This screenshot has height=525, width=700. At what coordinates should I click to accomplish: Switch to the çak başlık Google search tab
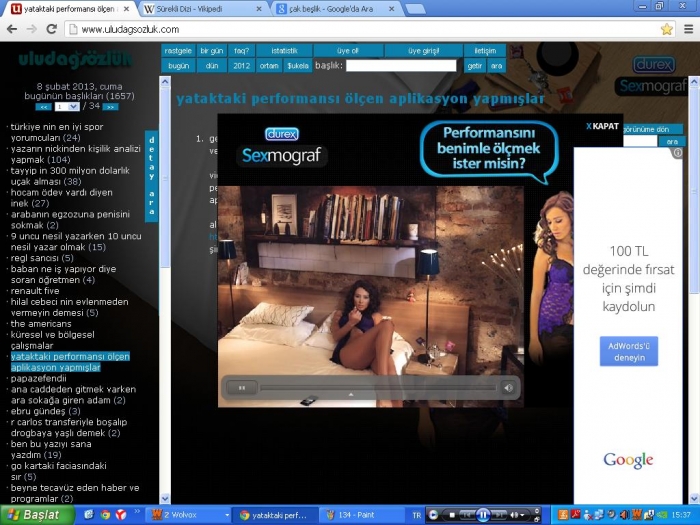click(x=335, y=9)
